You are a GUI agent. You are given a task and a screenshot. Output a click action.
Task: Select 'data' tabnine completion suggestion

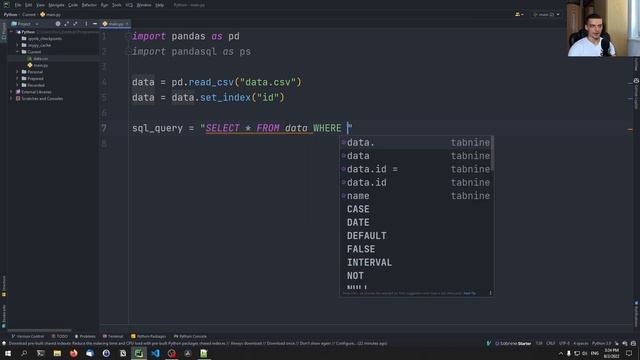click(x=416, y=156)
